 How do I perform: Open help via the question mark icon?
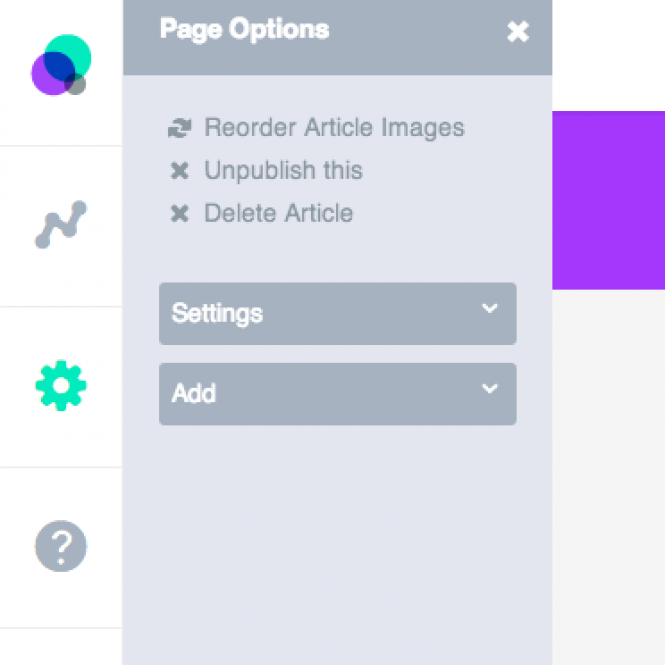point(61,546)
